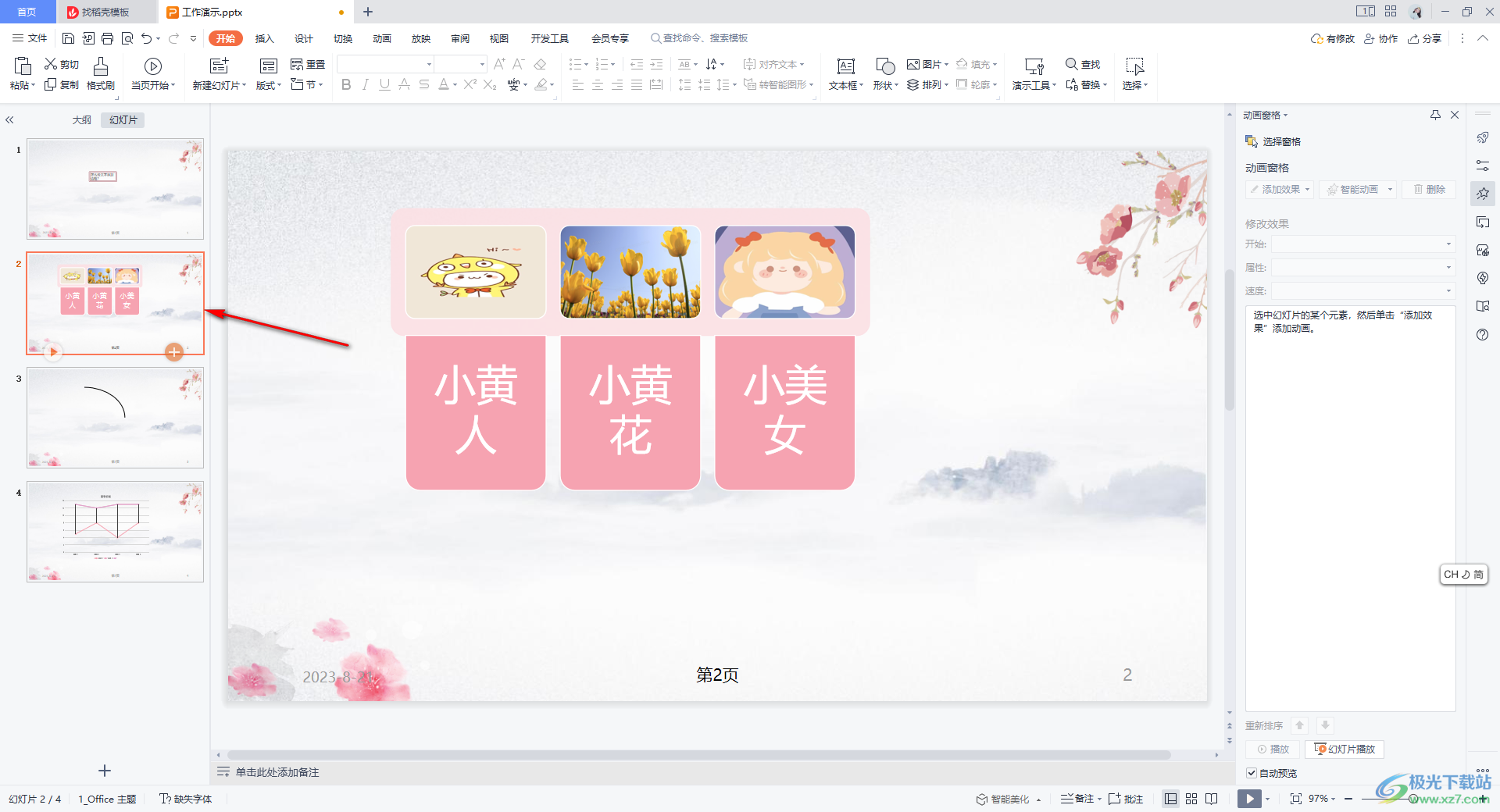Click Reset (重置) slide layout button
The image size is (1500, 812).
(x=308, y=64)
